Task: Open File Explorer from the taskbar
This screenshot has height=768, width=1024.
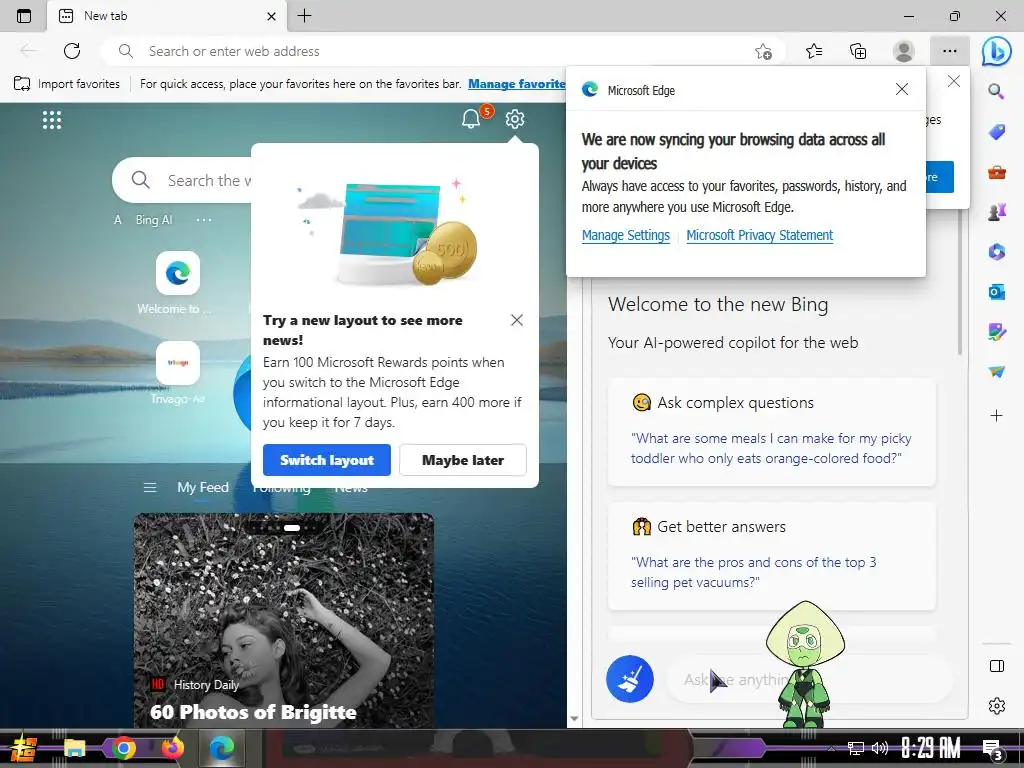Action: click(x=74, y=748)
